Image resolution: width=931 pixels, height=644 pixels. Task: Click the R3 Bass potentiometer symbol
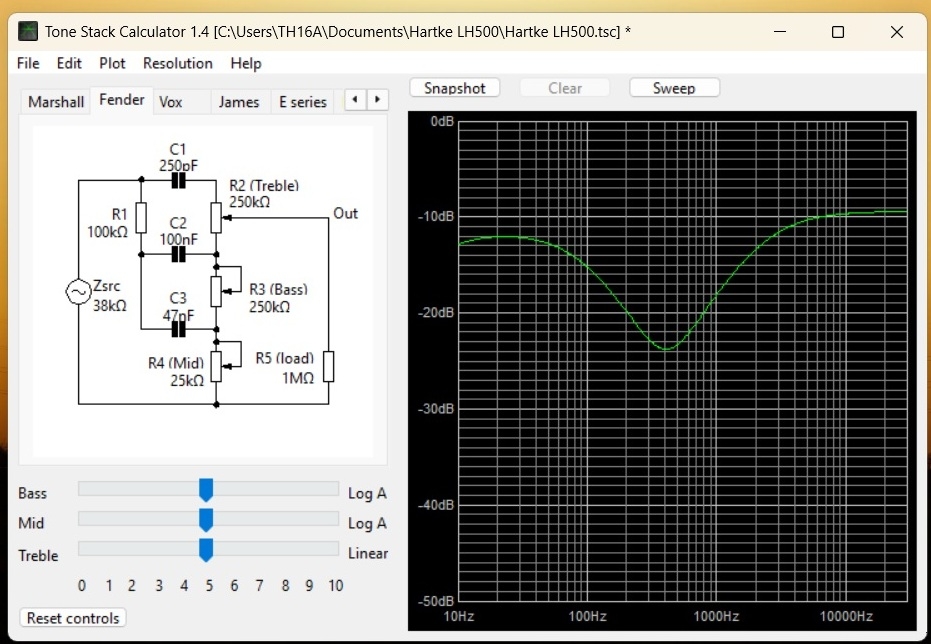point(216,291)
